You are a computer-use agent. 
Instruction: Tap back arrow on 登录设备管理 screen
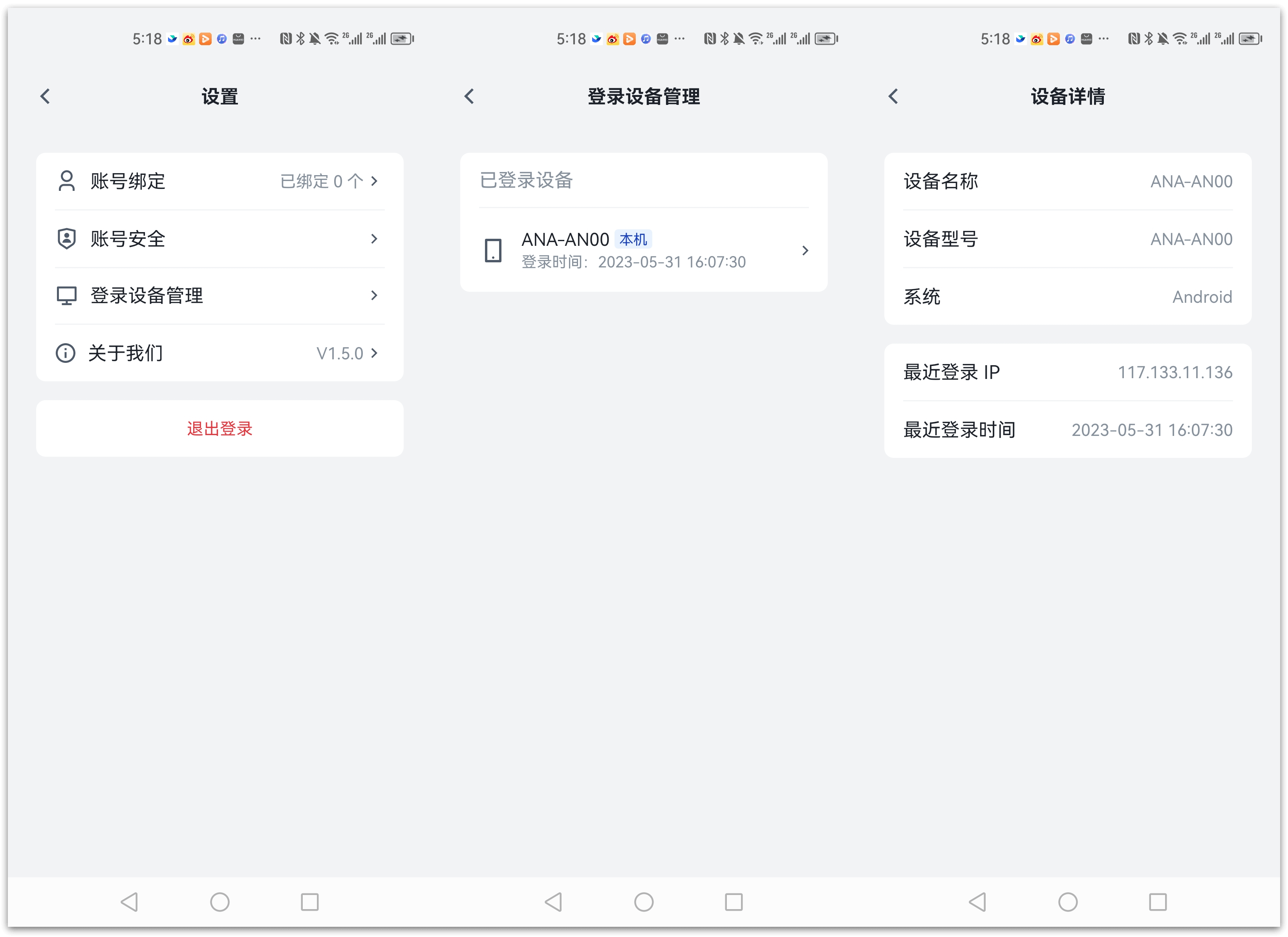(469, 97)
